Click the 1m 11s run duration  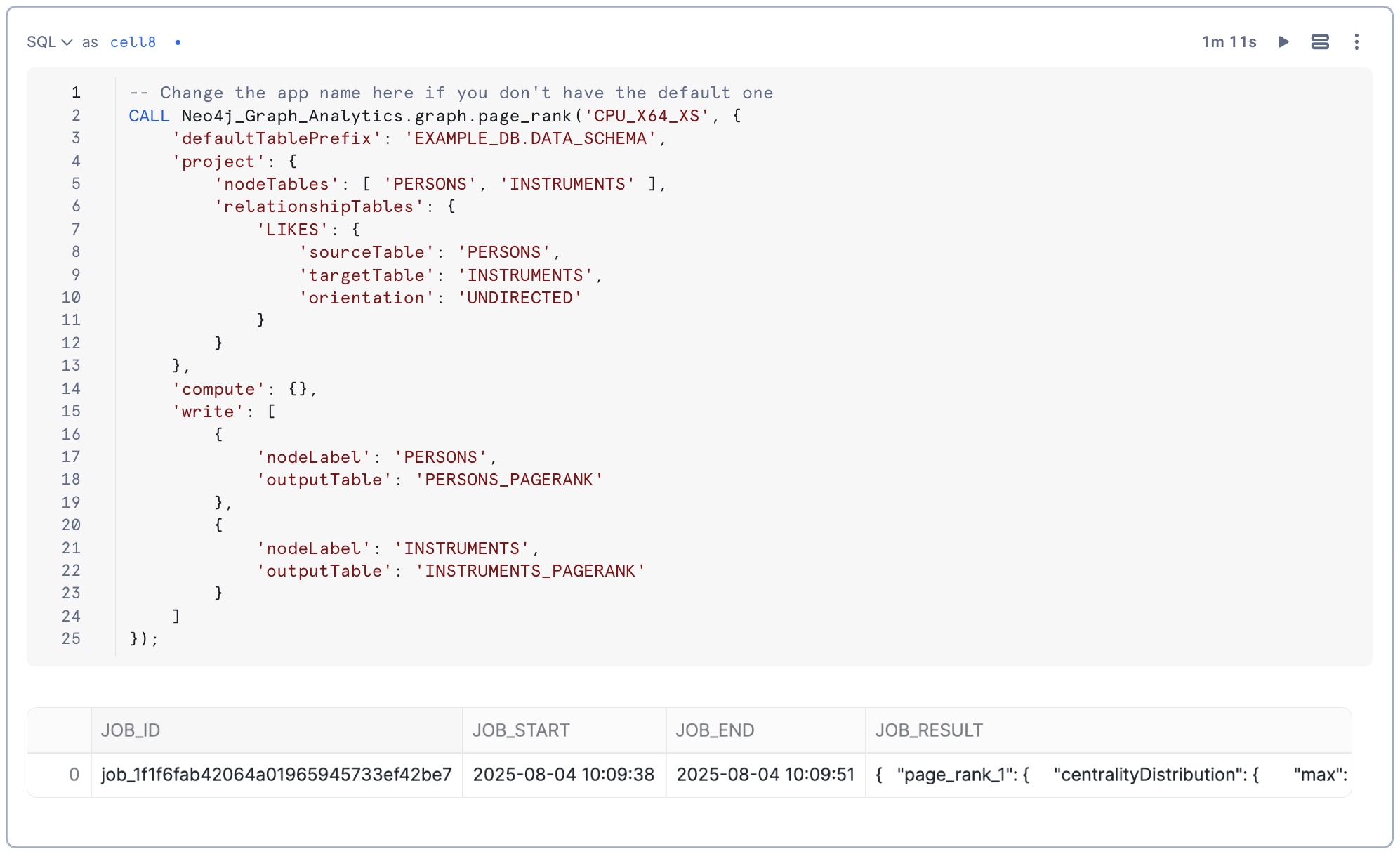pos(1229,42)
